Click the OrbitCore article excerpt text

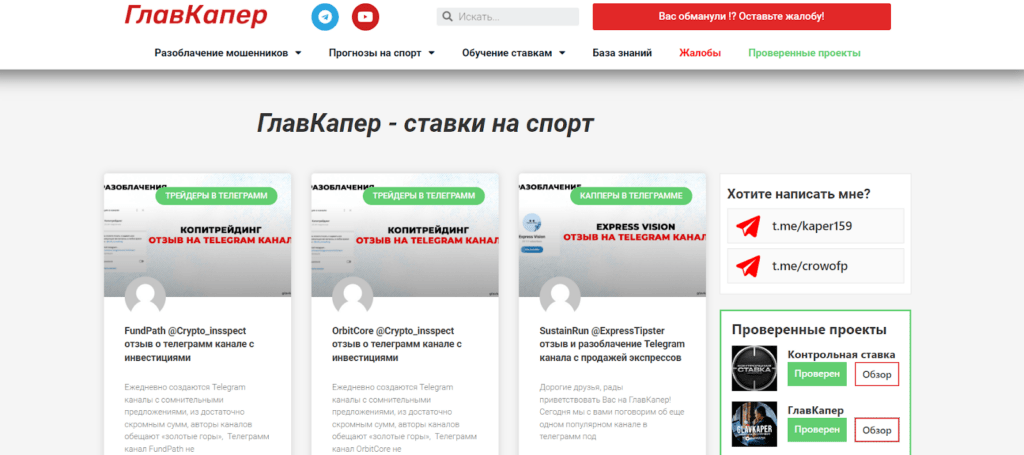[404, 418]
